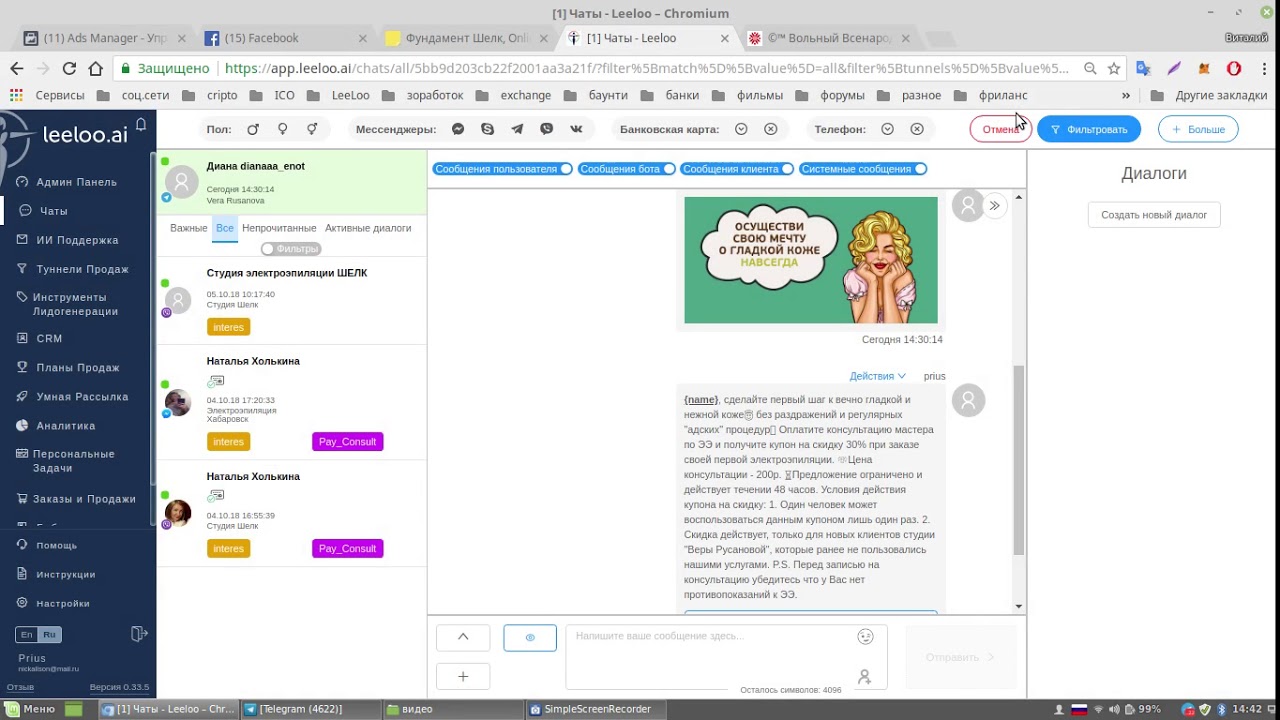This screenshot has width=1280, height=720.
Task: Open the Действия dropdown
Action: tap(877, 376)
